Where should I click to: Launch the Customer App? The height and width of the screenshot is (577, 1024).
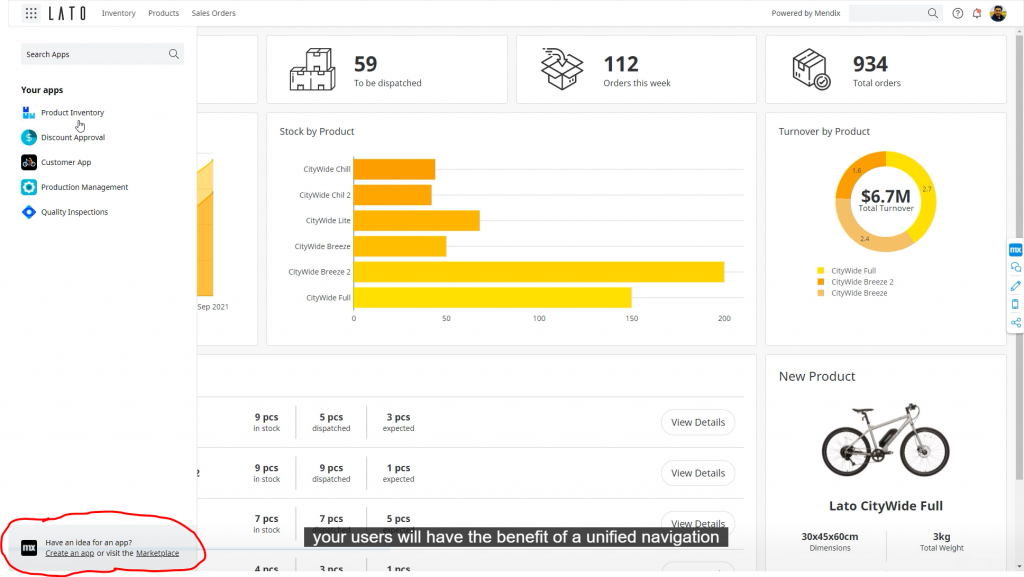[66, 162]
